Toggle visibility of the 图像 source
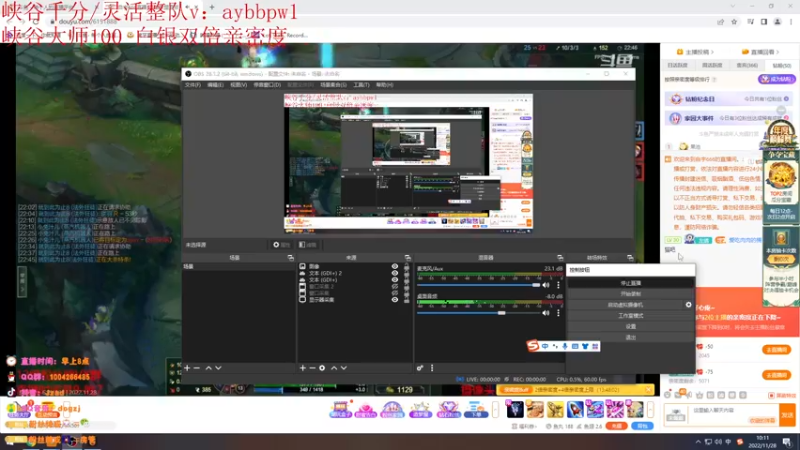Image resolution: width=800 pixels, height=450 pixels. (x=394, y=266)
